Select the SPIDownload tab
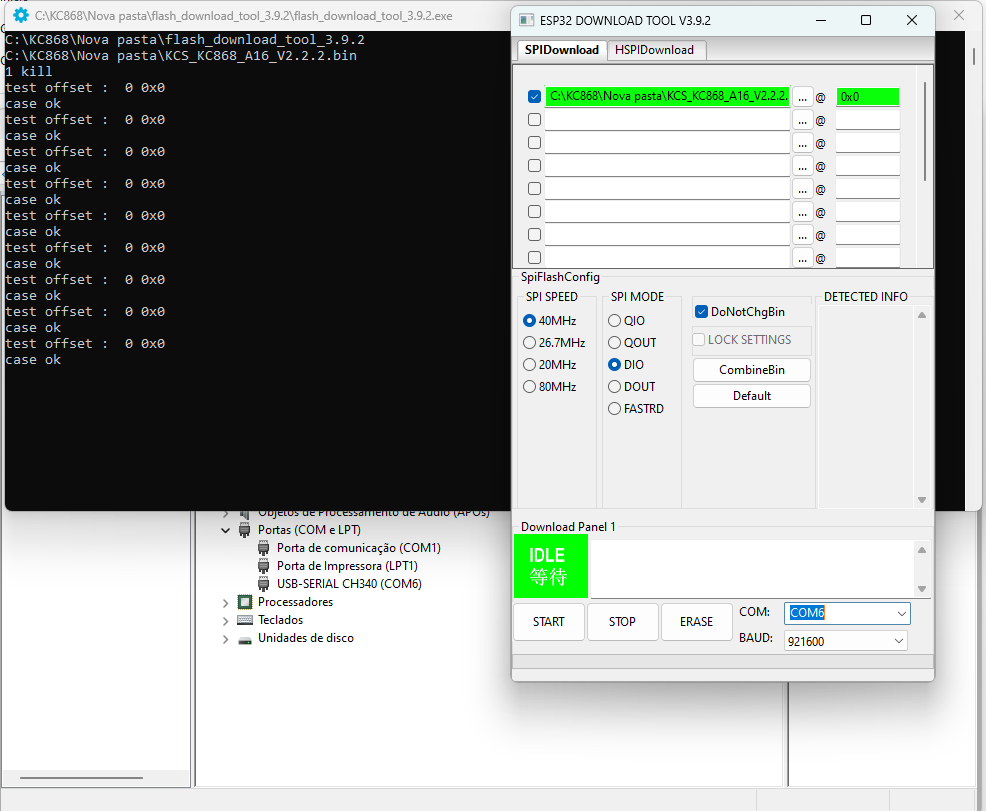This screenshot has width=986, height=811. pyautogui.click(x=562, y=50)
